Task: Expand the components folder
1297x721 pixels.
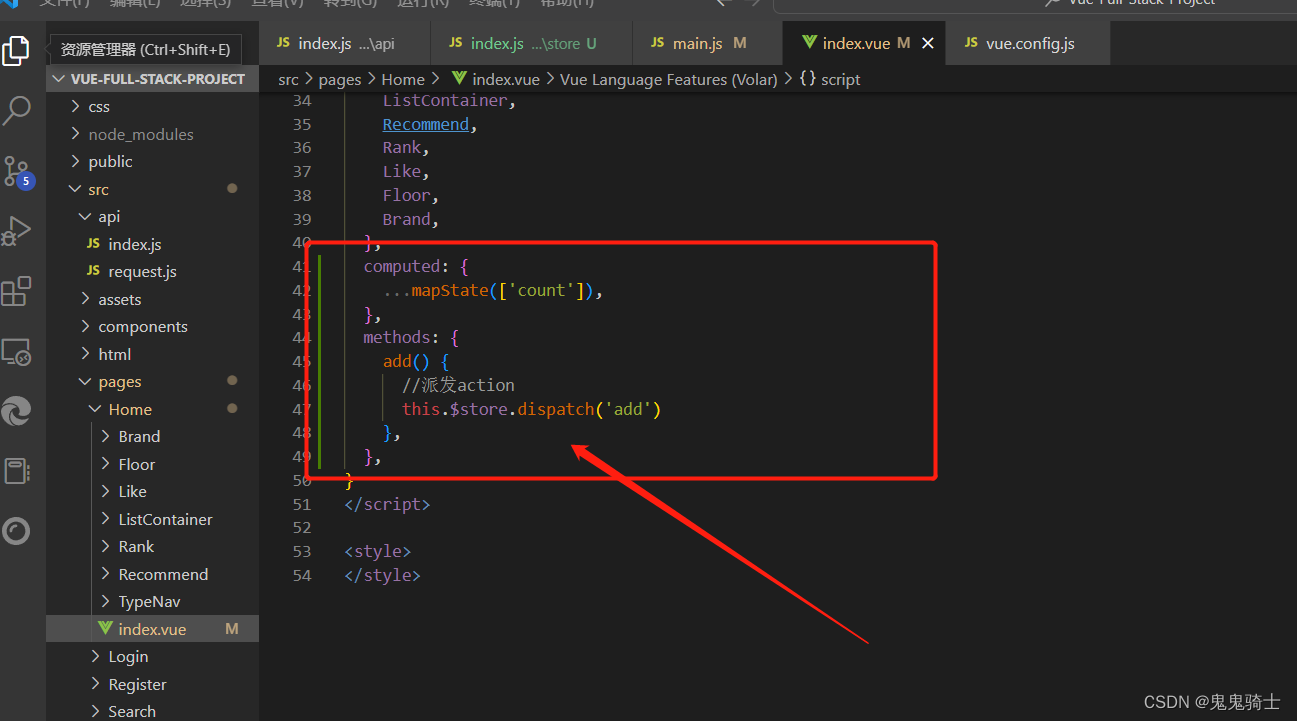Action: click(152, 326)
